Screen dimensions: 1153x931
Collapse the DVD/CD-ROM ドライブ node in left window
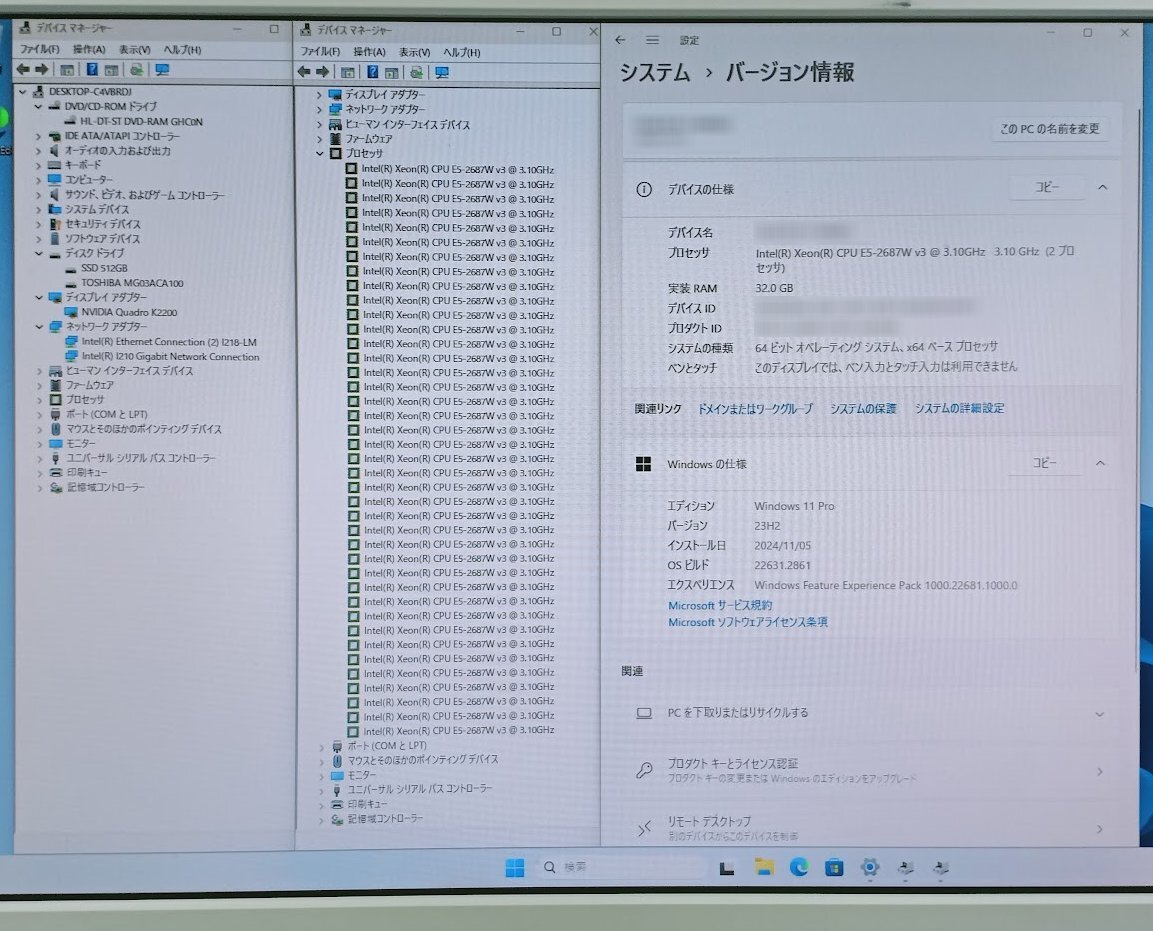point(38,107)
